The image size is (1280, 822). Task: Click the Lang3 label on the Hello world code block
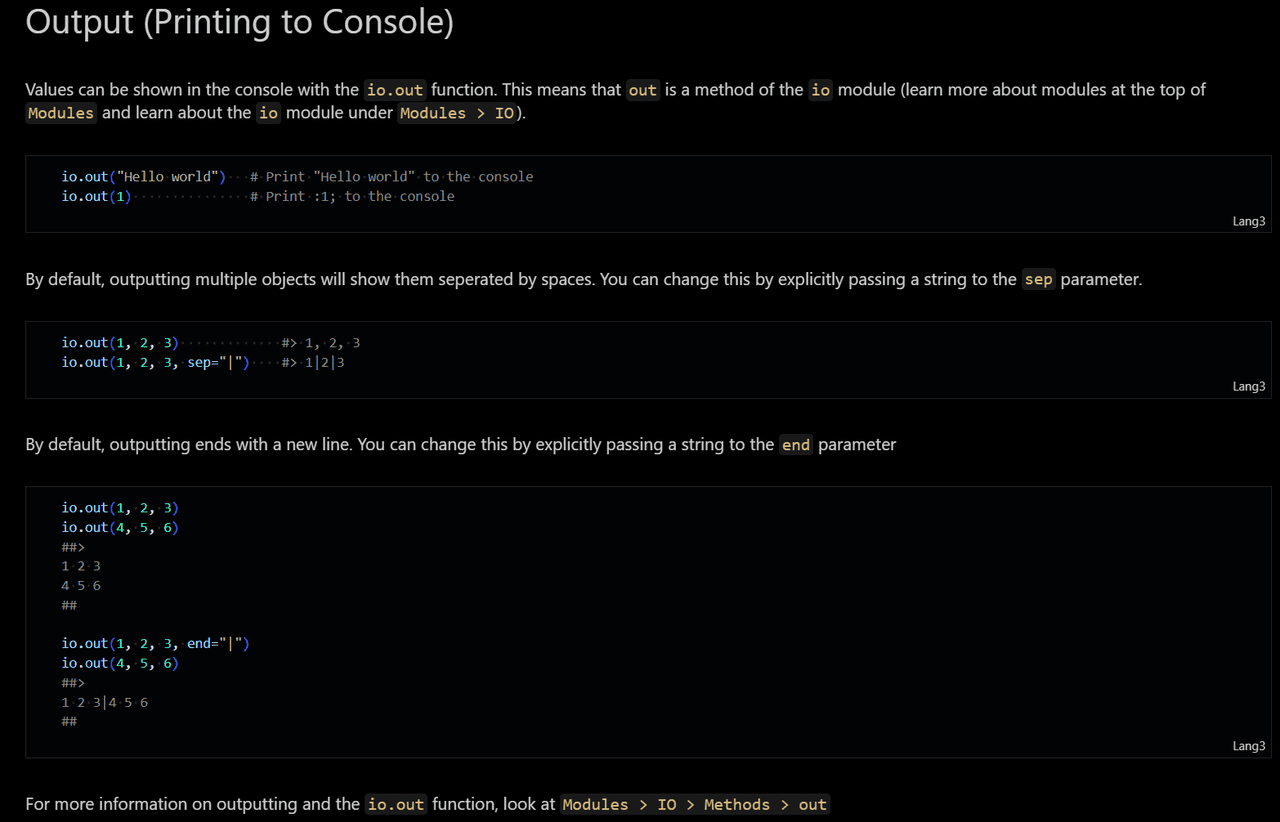1248,221
